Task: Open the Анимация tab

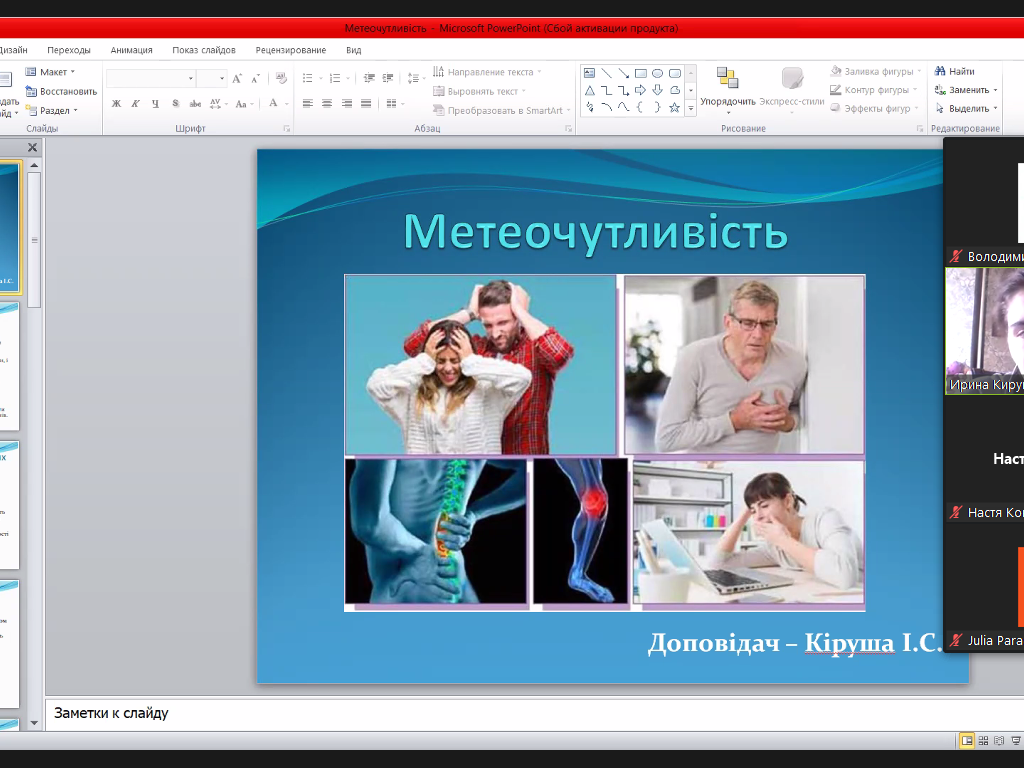Action: click(x=131, y=50)
